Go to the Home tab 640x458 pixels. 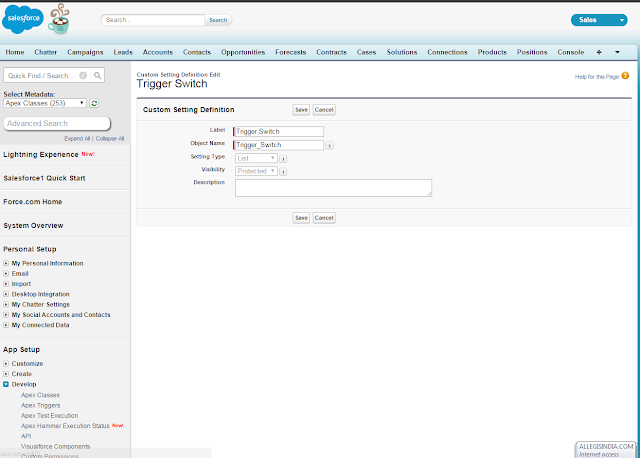click(15, 52)
